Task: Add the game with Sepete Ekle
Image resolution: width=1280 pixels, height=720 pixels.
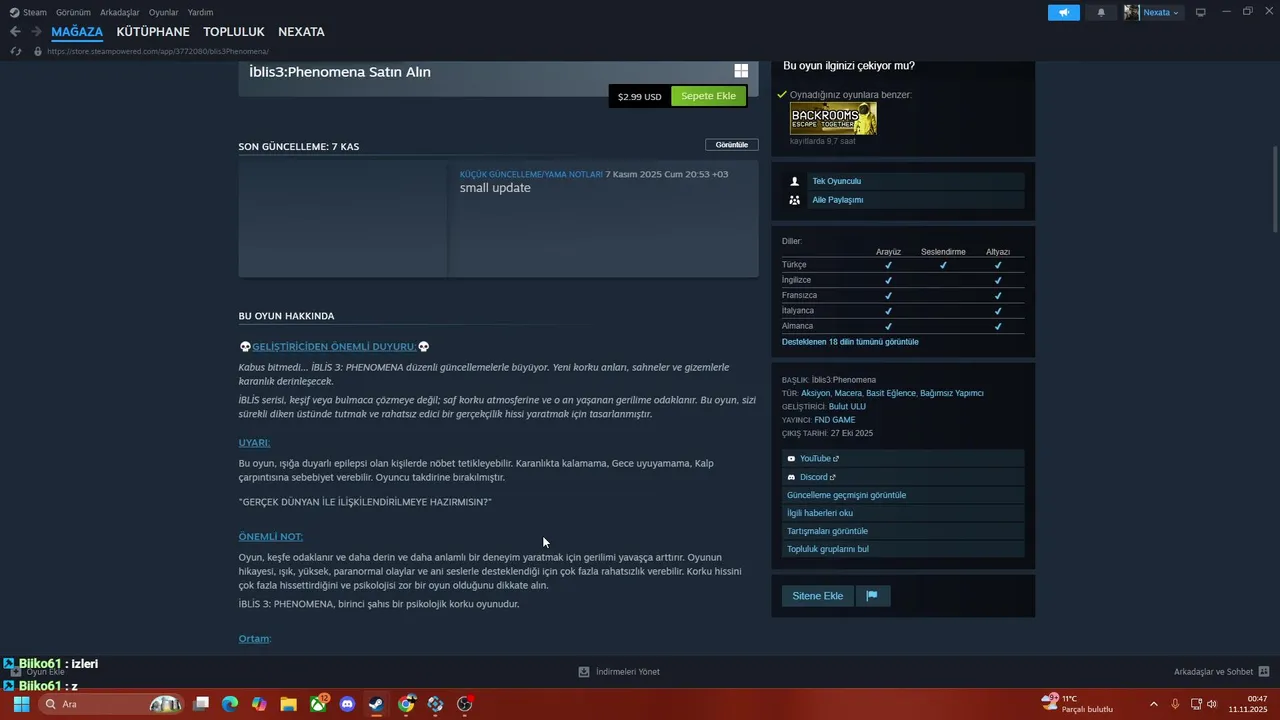Action: tap(708, 96)
